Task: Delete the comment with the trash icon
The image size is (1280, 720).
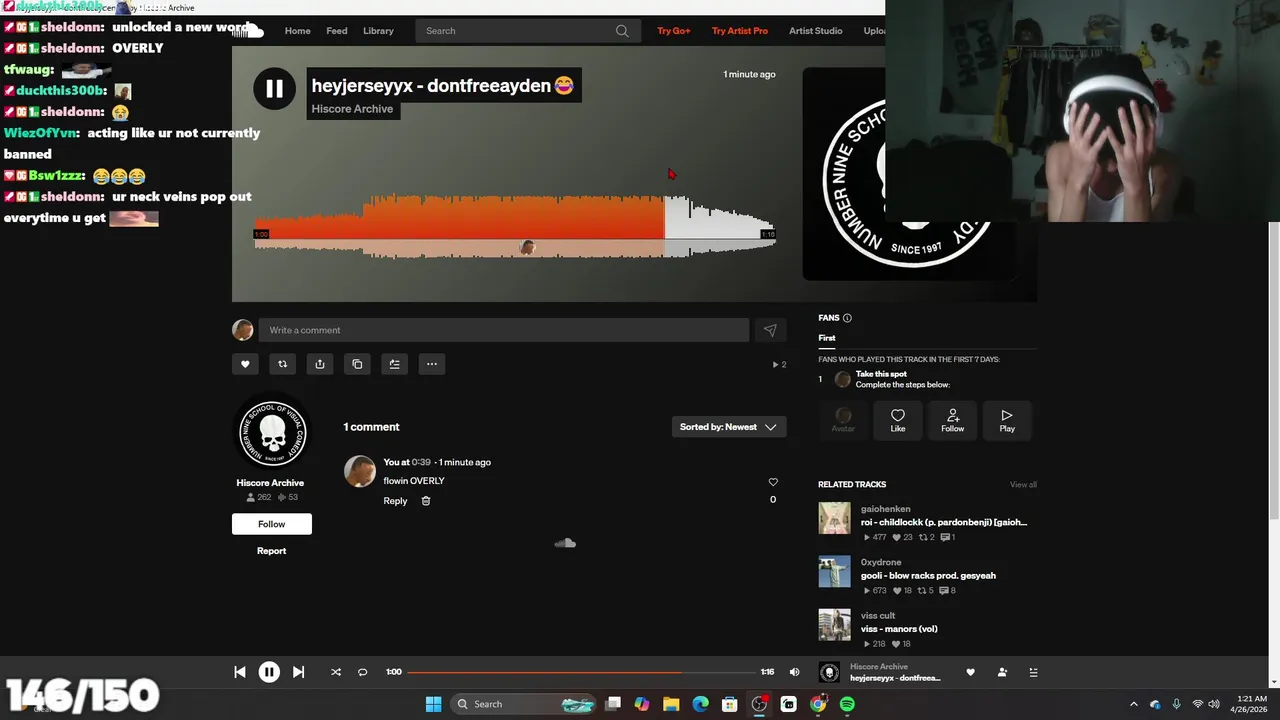Action: (x=426, y=501)
